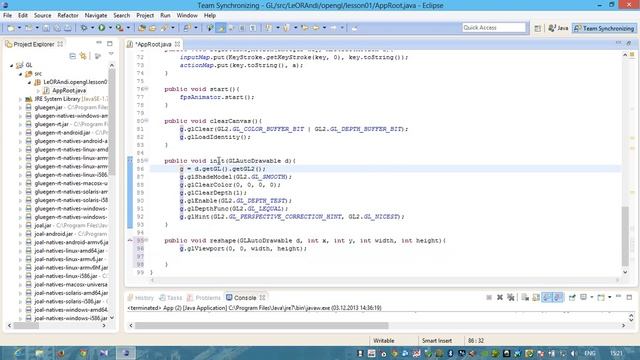
Task: Switch to the Problems tab
Action: [x=204, y=298]
